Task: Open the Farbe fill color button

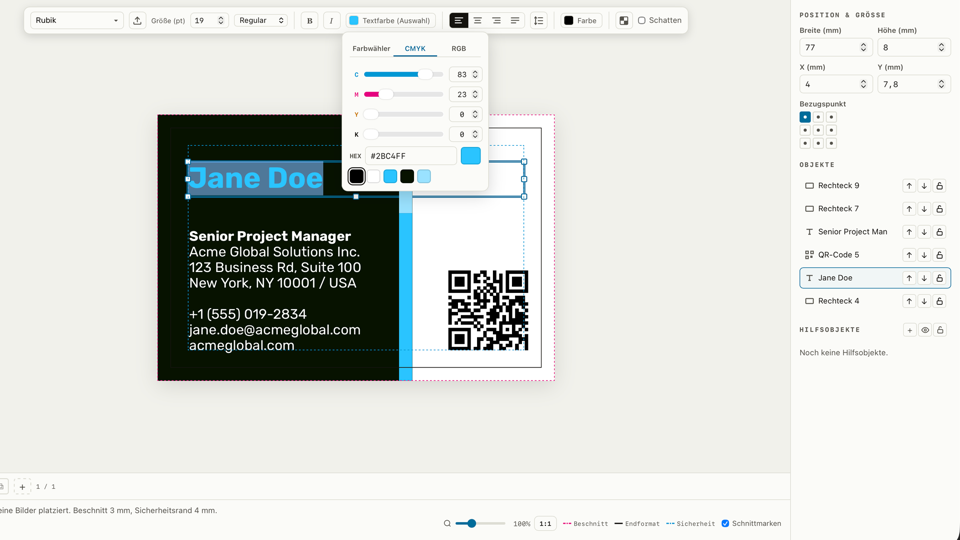Action: click(x=581, y=20)
